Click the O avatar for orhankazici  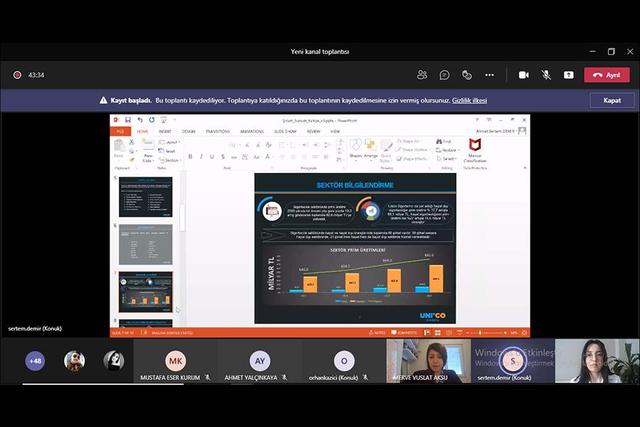(x=344, y=360)
